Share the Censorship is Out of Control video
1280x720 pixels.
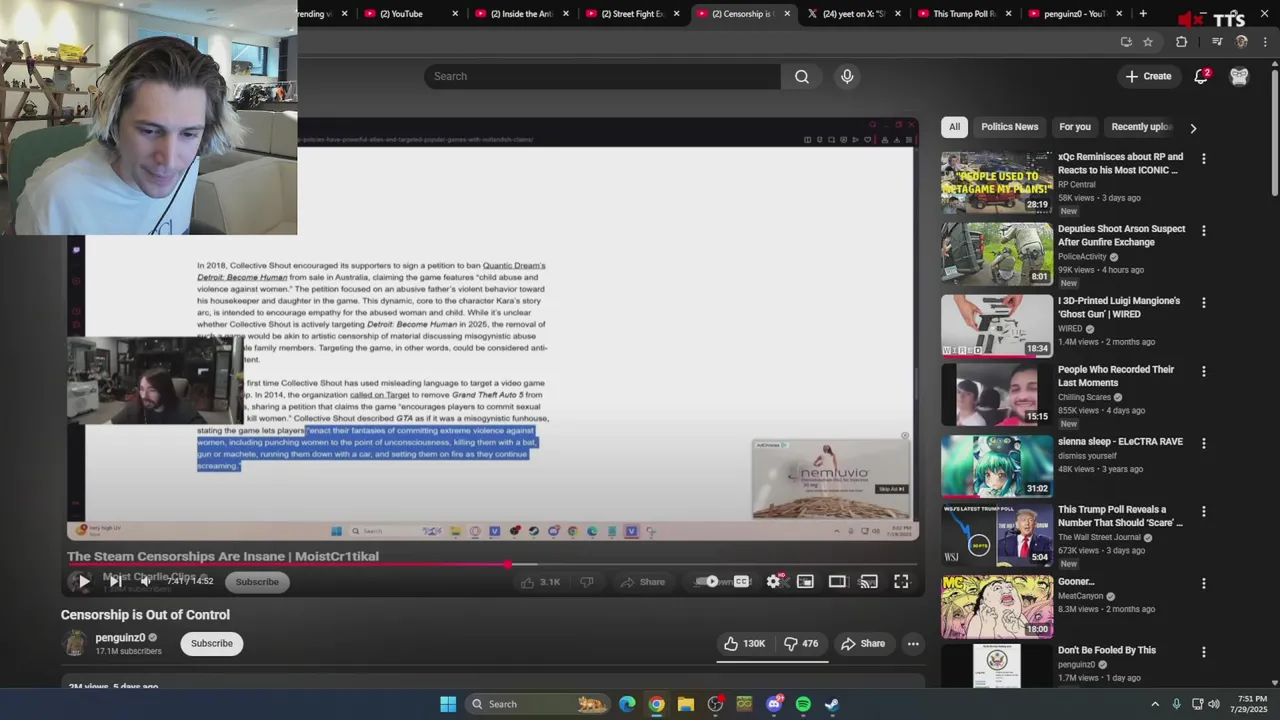tap(863, 644)
